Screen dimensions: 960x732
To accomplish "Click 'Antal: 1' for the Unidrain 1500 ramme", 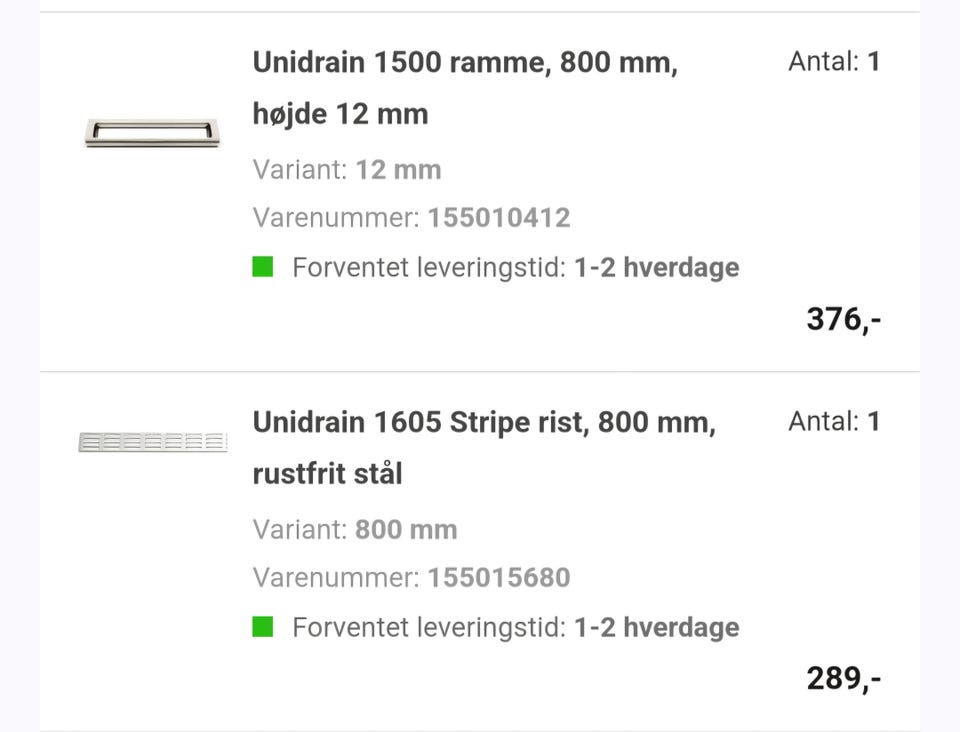I will click(833, 62).
